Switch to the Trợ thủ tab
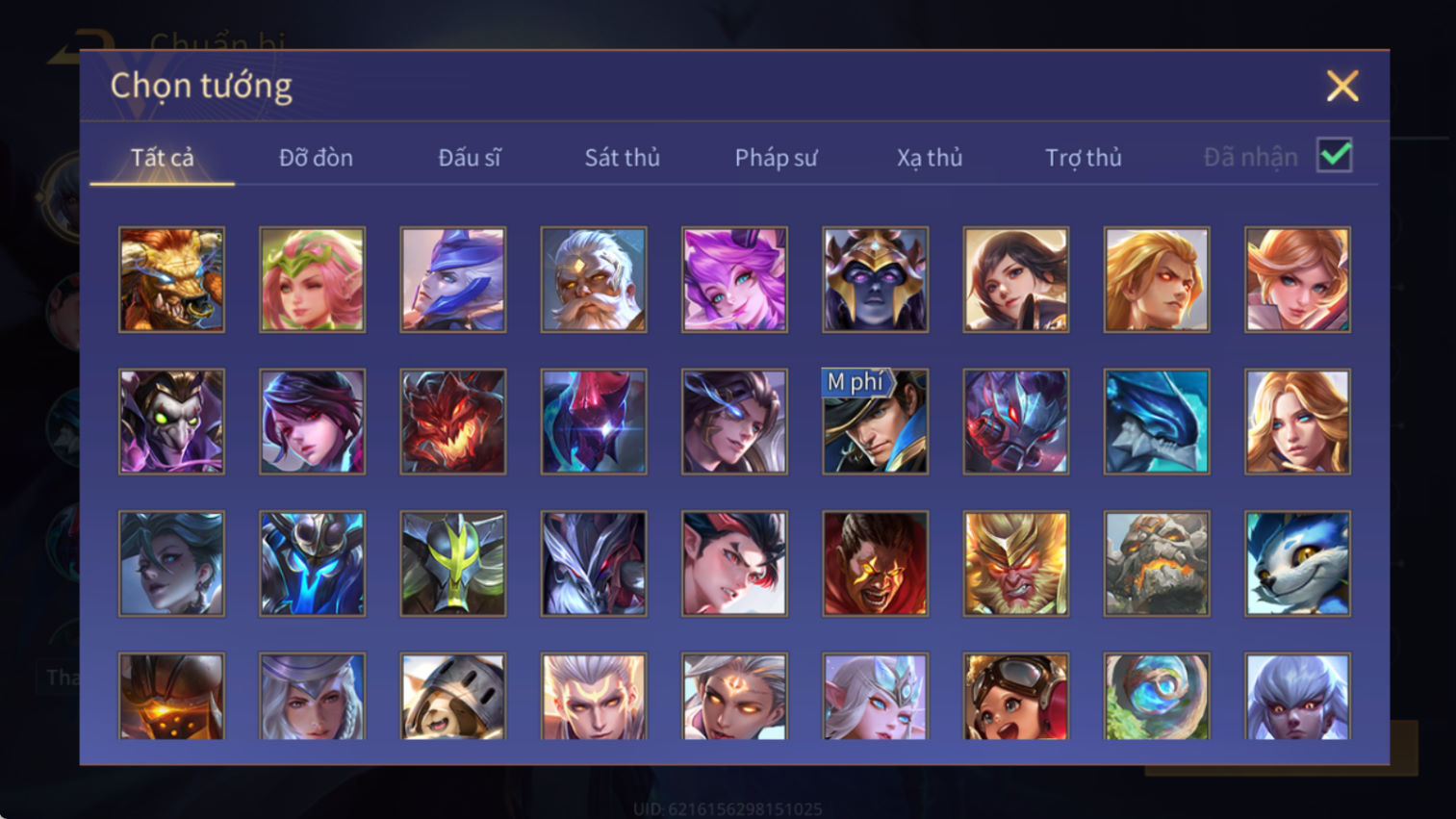 coord(1084,158)
